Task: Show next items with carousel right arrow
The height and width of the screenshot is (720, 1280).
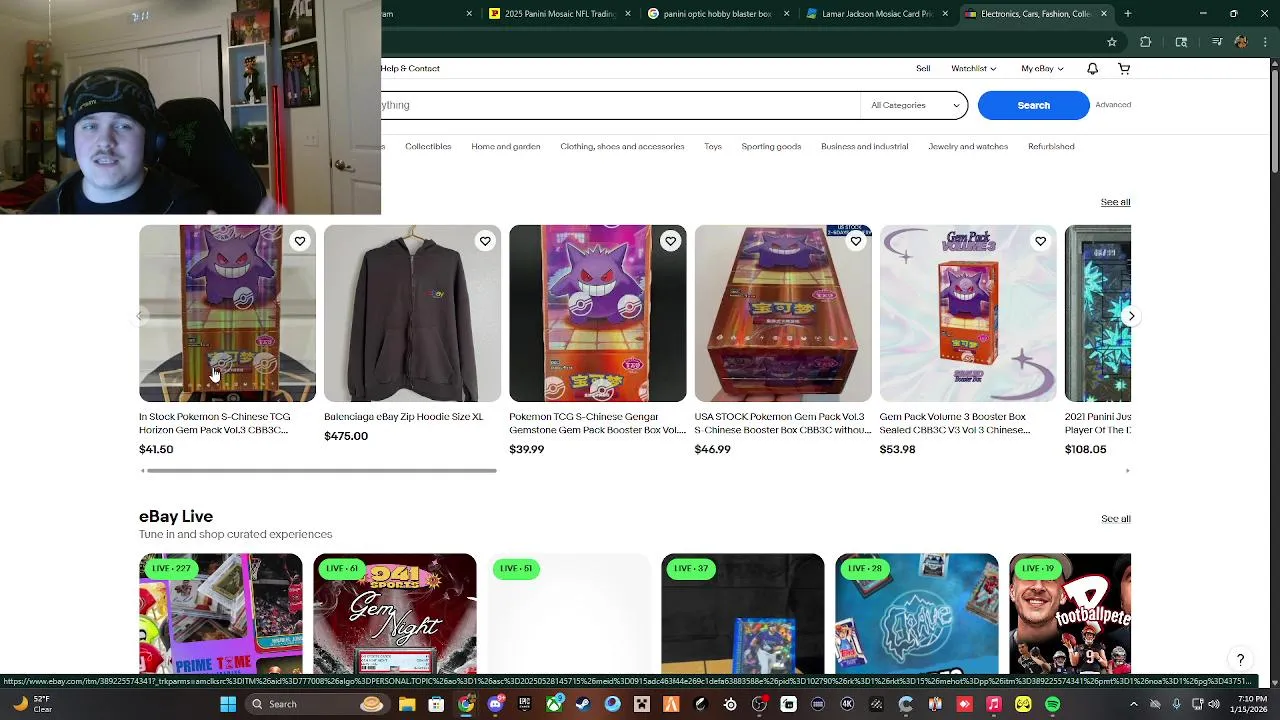Action: (1131, 316)
